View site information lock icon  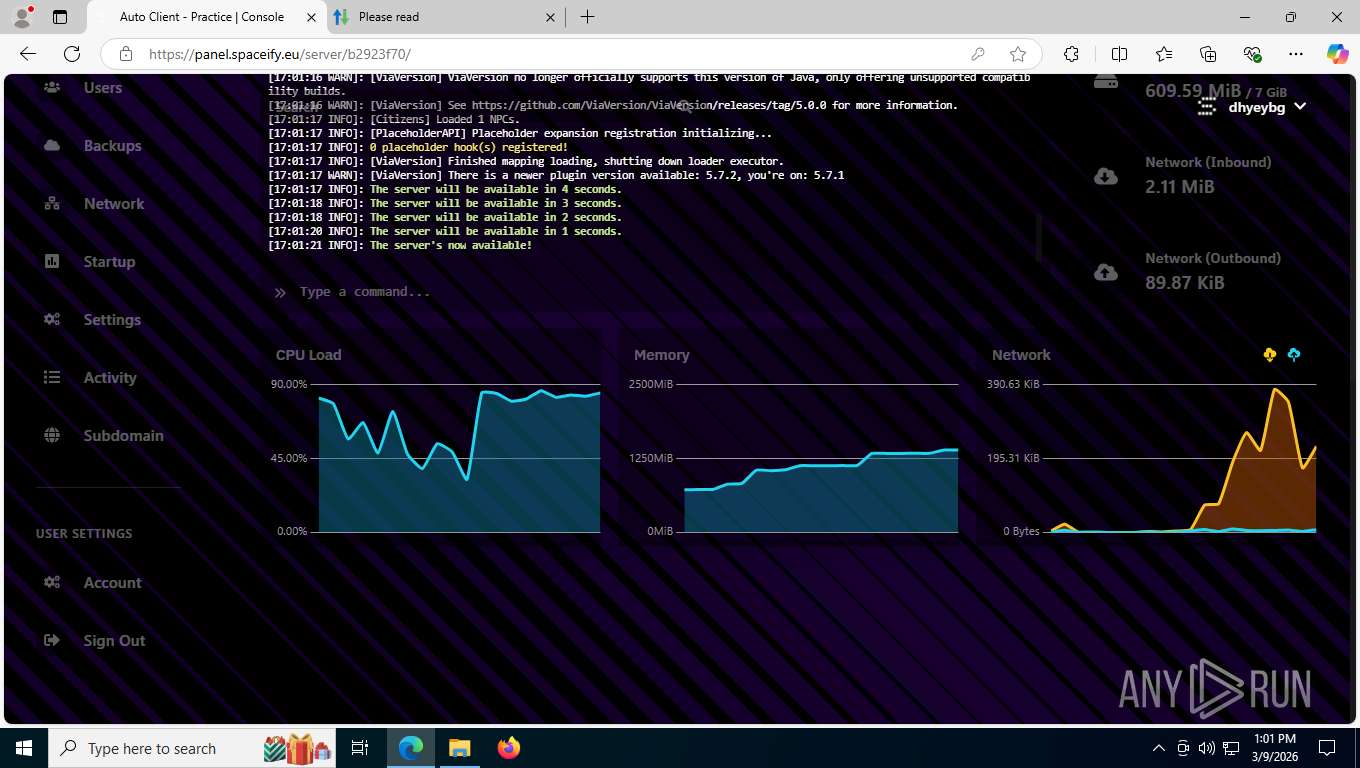click(x=126, y=54)
